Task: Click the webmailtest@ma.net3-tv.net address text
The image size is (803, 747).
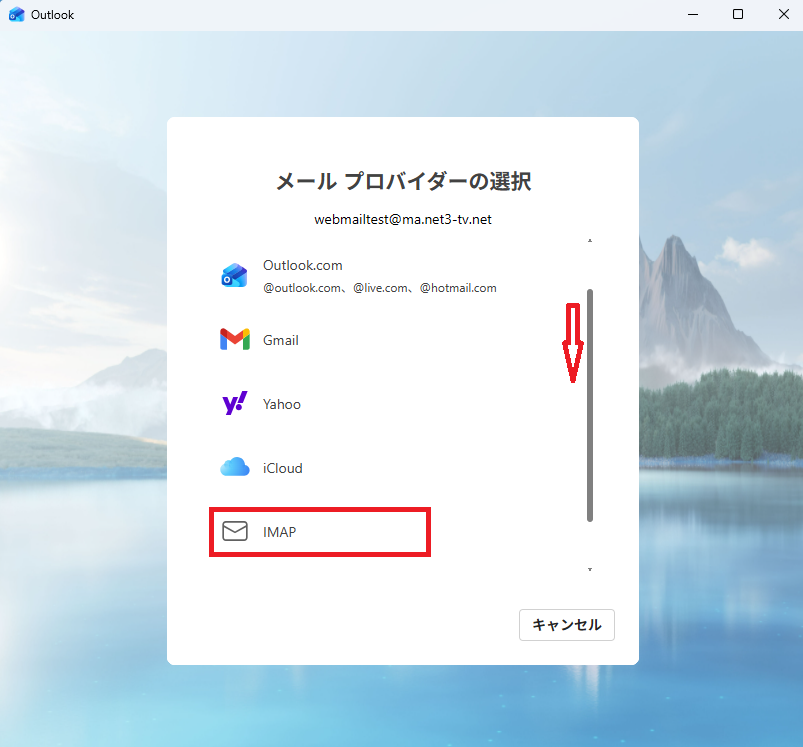Action: click(x=403, y=219)
